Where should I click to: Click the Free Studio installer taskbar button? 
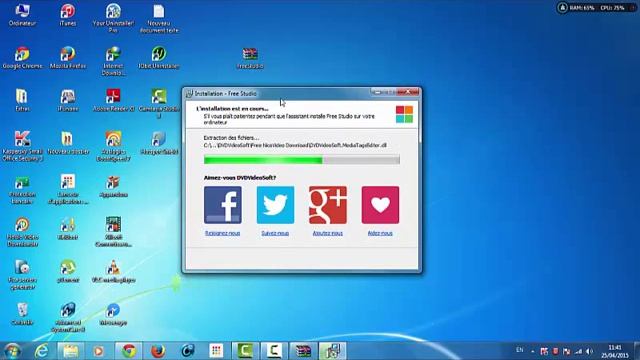pos(332,351)
